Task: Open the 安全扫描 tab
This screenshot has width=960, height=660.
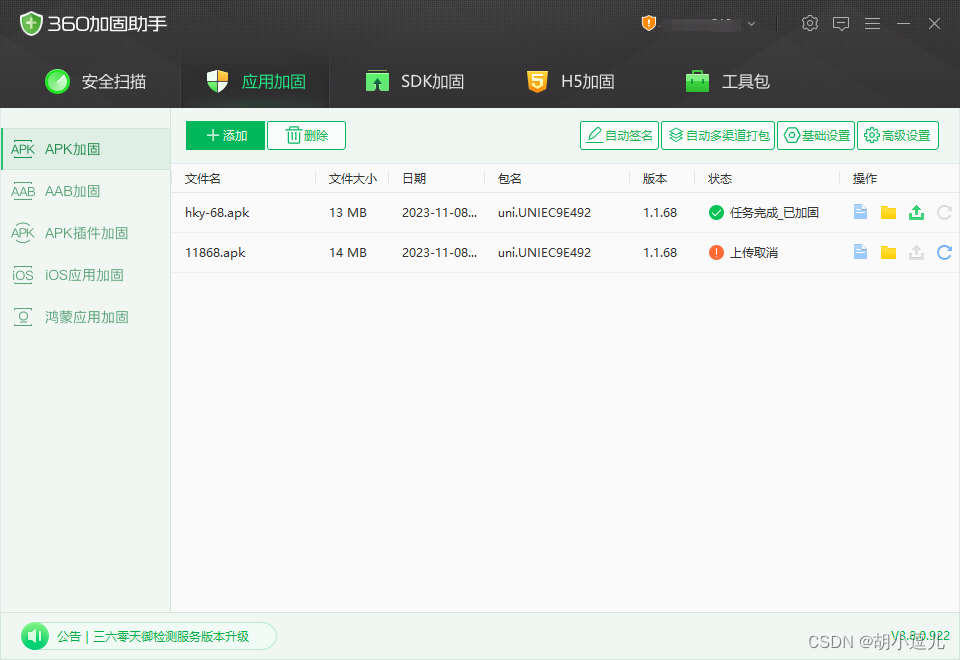Action: (96, 81)
